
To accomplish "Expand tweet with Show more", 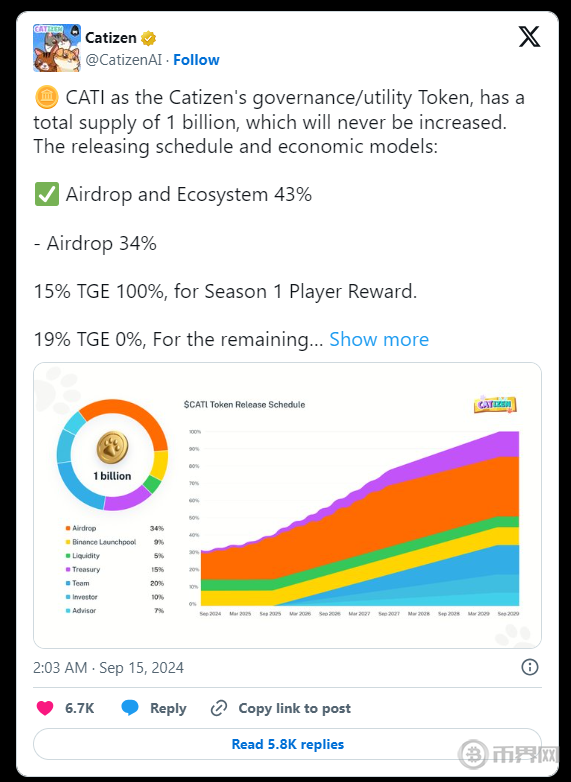I will pyautogui.click(x=379, y=339).
